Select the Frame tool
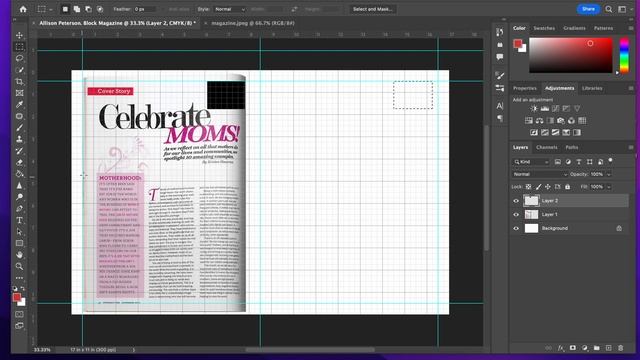This screenshot has width=640, height=360. 19,93
